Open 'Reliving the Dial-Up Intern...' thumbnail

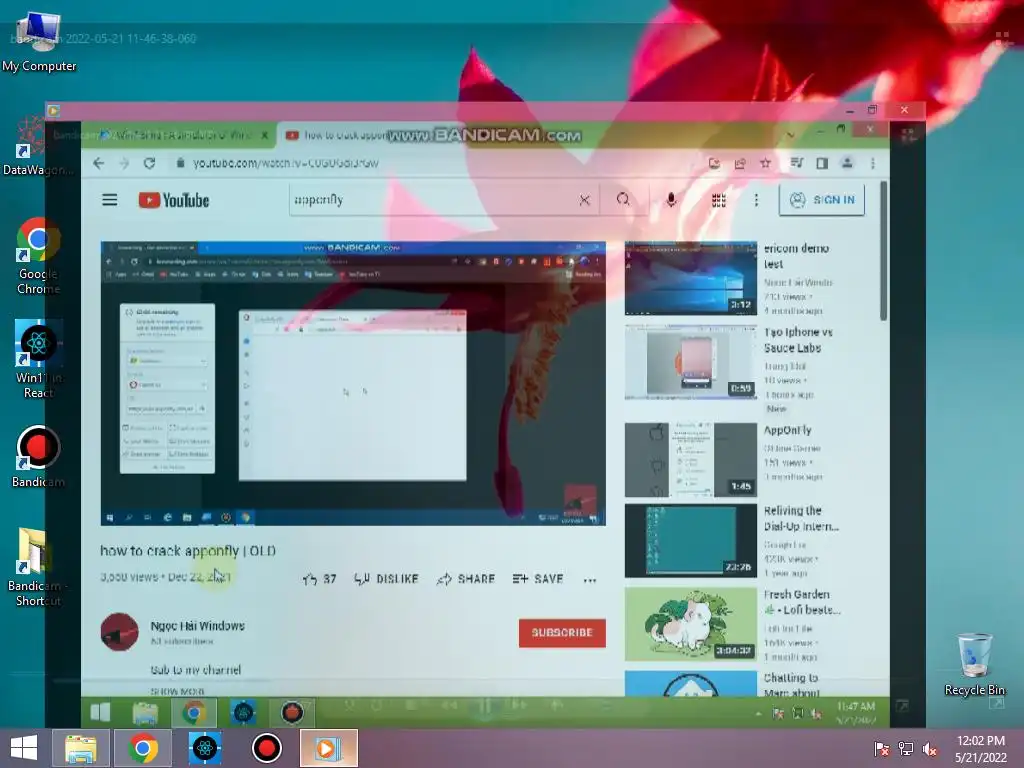coord(691,541)
